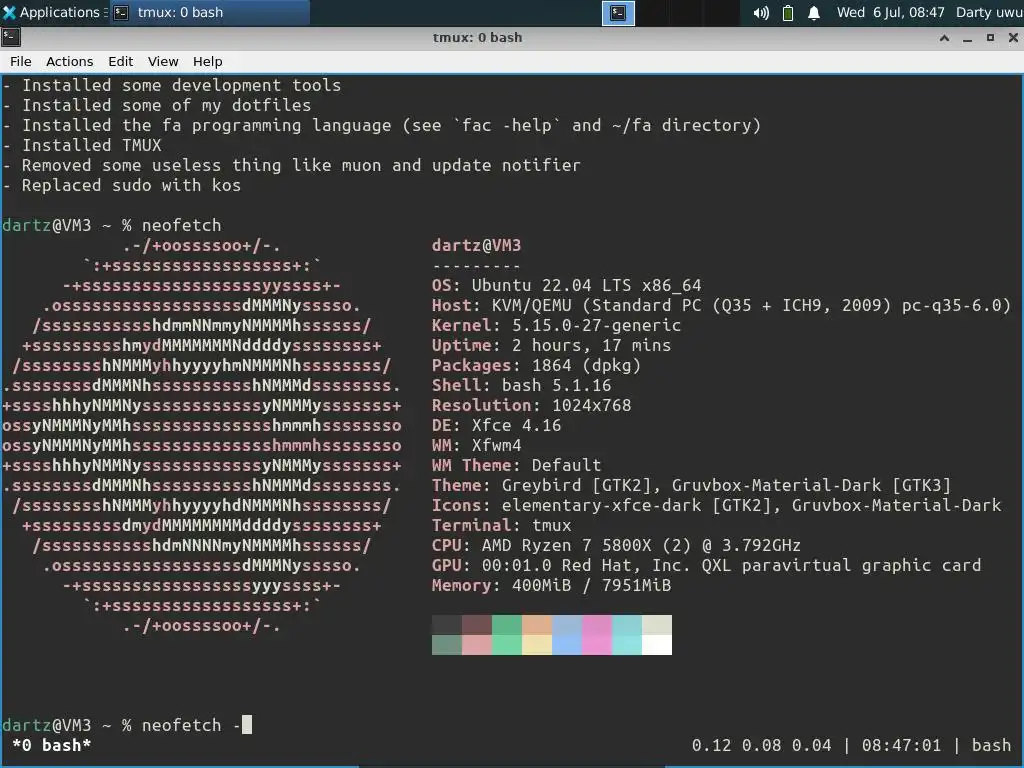Click the 'Packages: 1864 (dpkg)' line

coord(536,366)
